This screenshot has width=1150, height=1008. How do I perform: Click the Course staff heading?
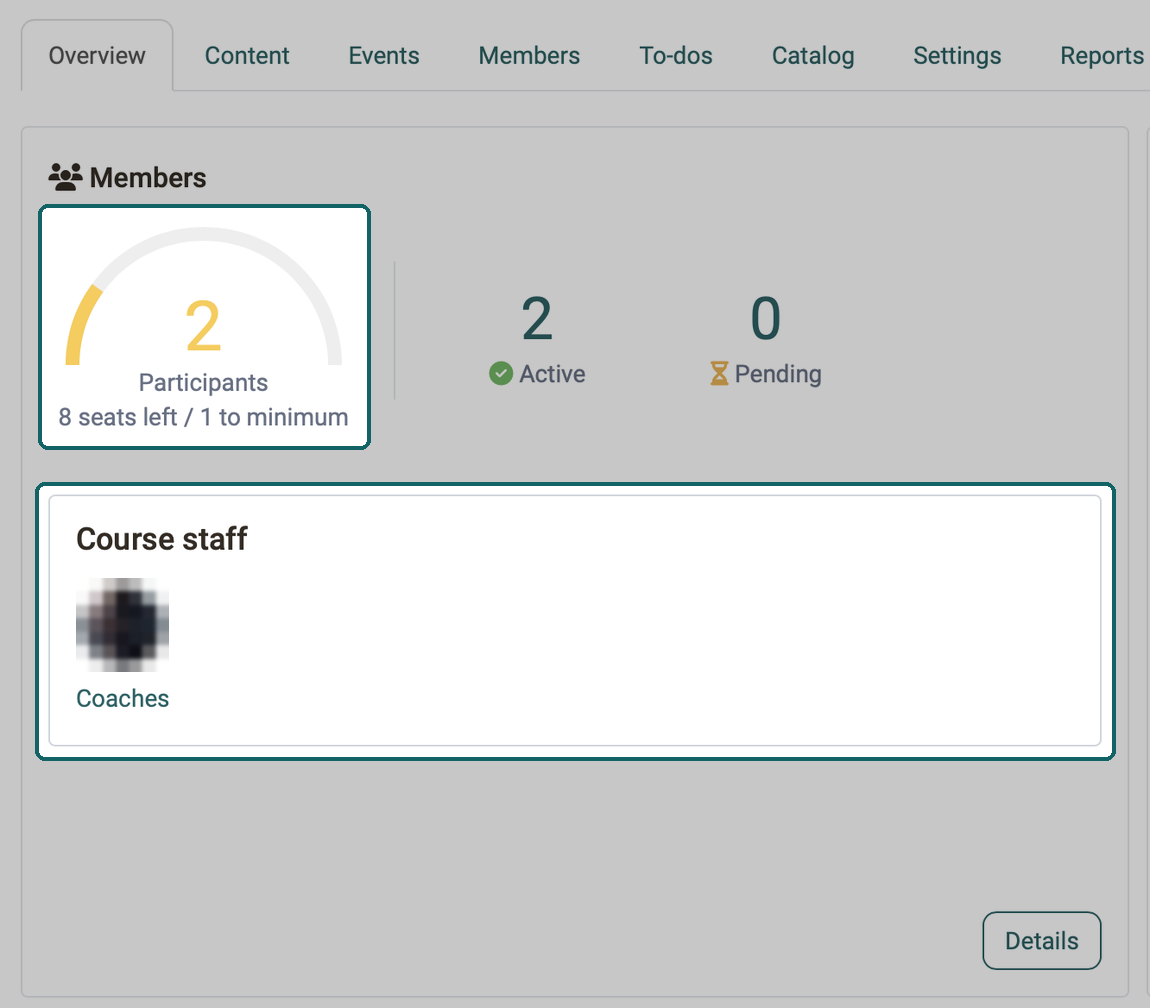coord(162,539)
